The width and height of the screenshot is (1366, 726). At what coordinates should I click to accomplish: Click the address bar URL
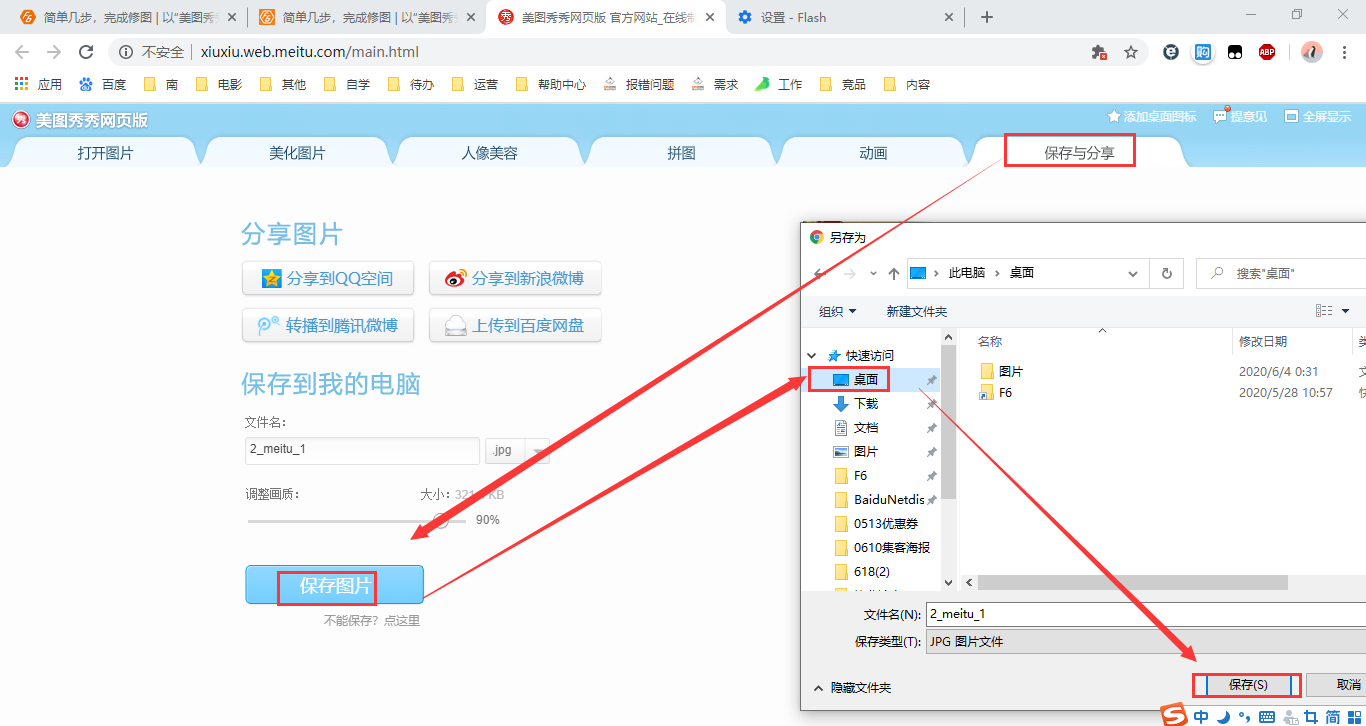click(310, 52)
